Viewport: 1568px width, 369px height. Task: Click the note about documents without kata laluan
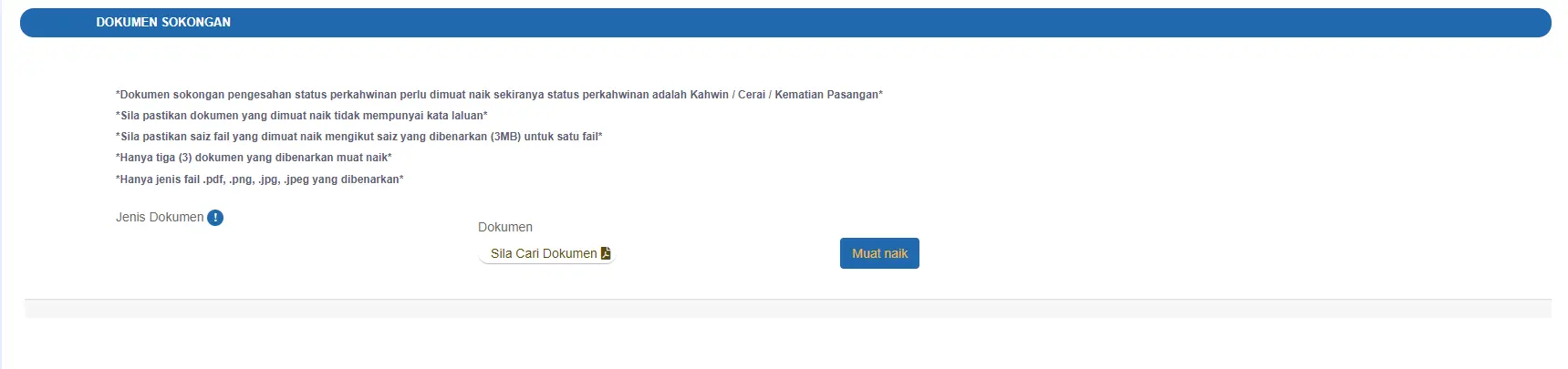pyautogui.click(x=302, y=116)
